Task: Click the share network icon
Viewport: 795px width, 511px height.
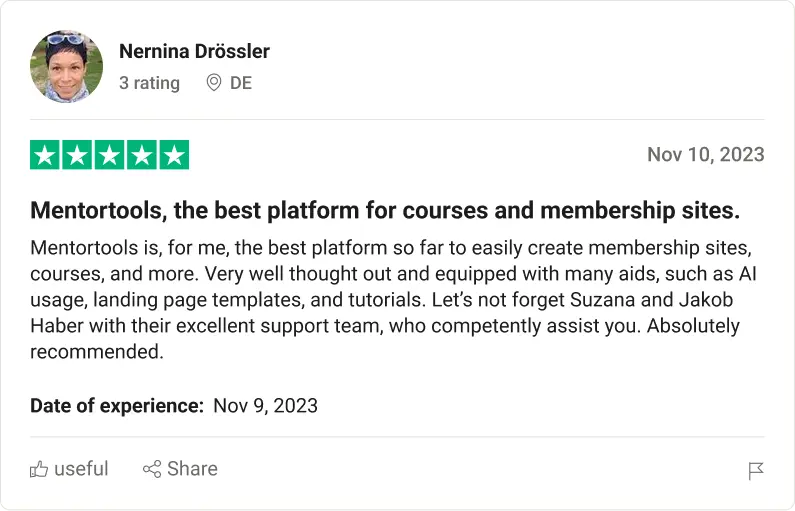Action: pos(152,469)
